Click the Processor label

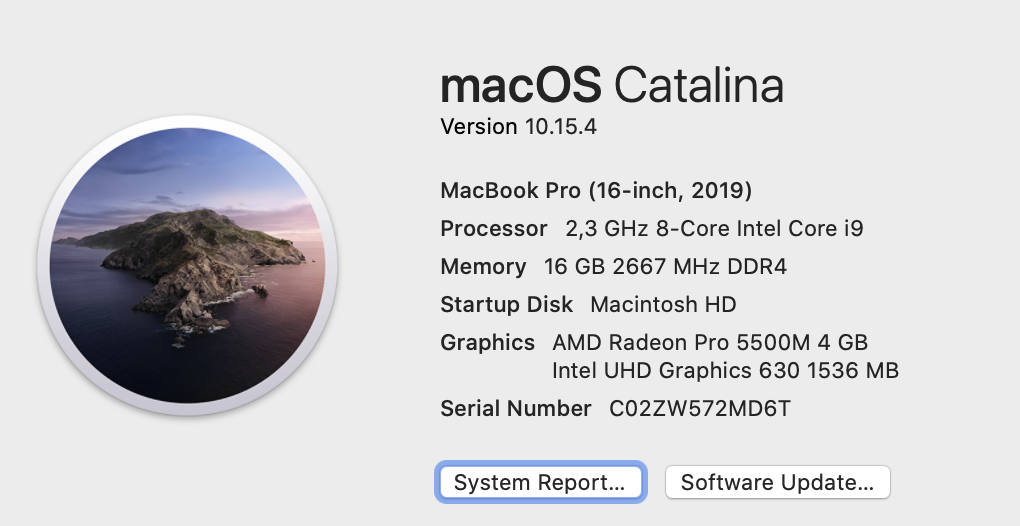tap(494, 228)
